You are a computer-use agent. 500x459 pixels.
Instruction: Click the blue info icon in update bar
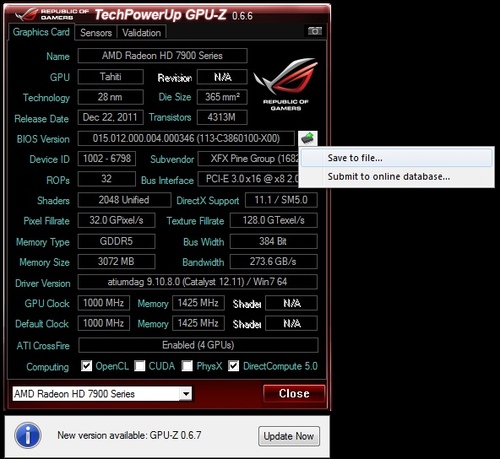(28, 435)
